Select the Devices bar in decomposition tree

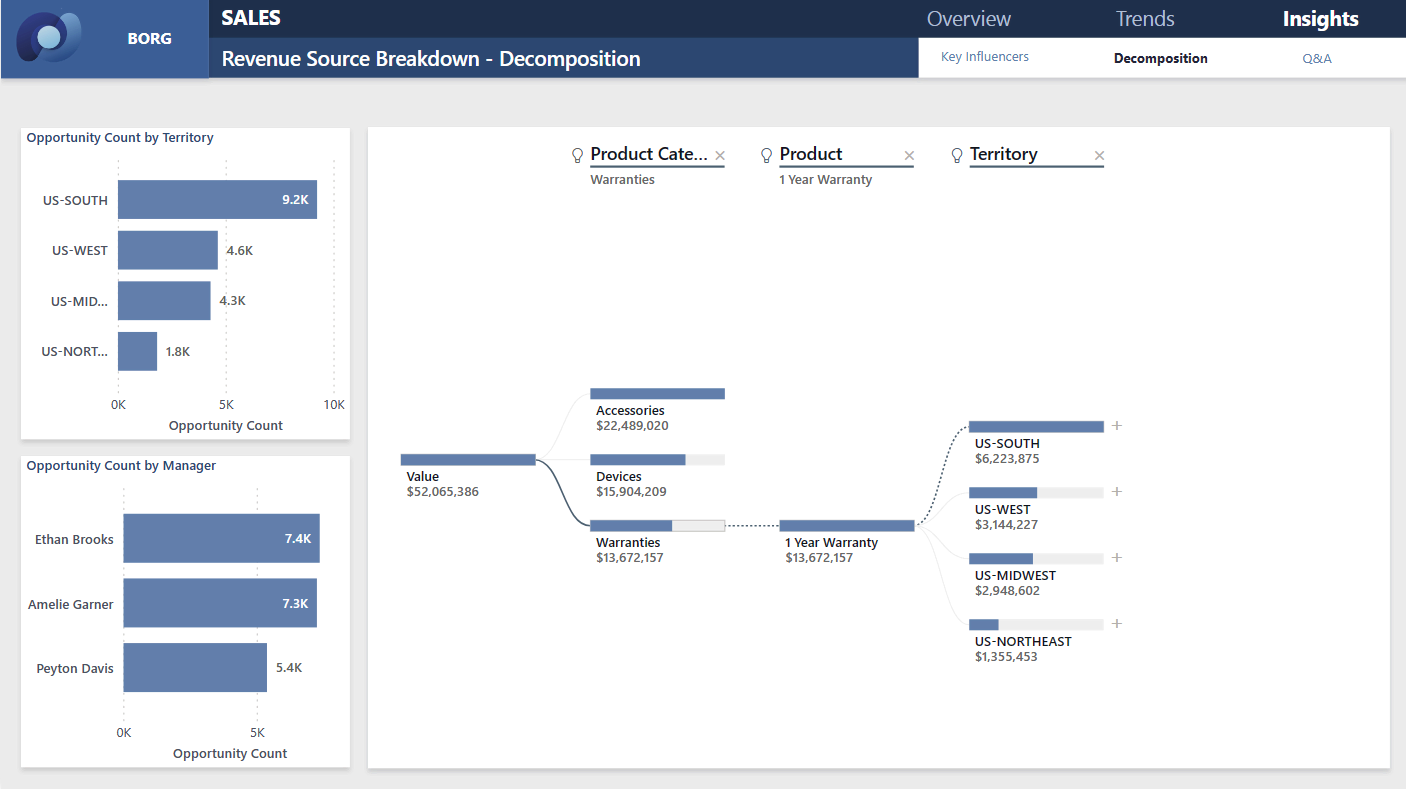tap(657, 460)
